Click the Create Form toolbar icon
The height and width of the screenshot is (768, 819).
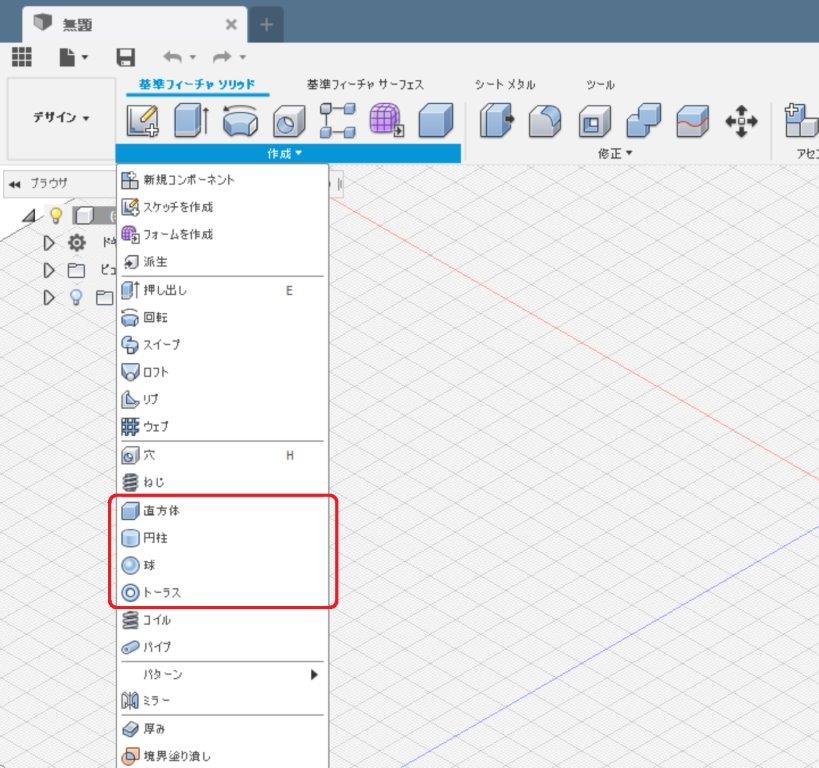386,121
